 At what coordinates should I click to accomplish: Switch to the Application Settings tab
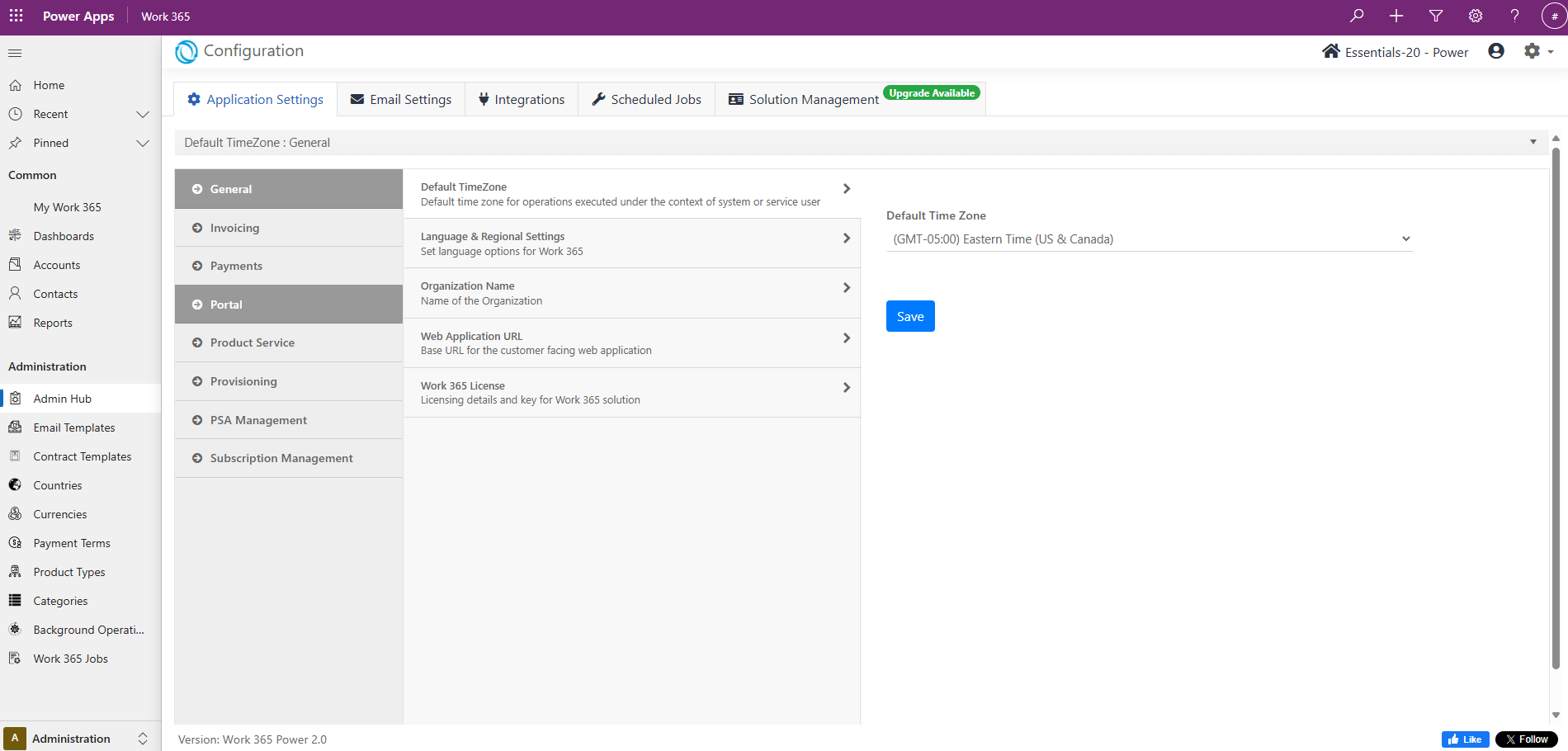coord(256,99)
